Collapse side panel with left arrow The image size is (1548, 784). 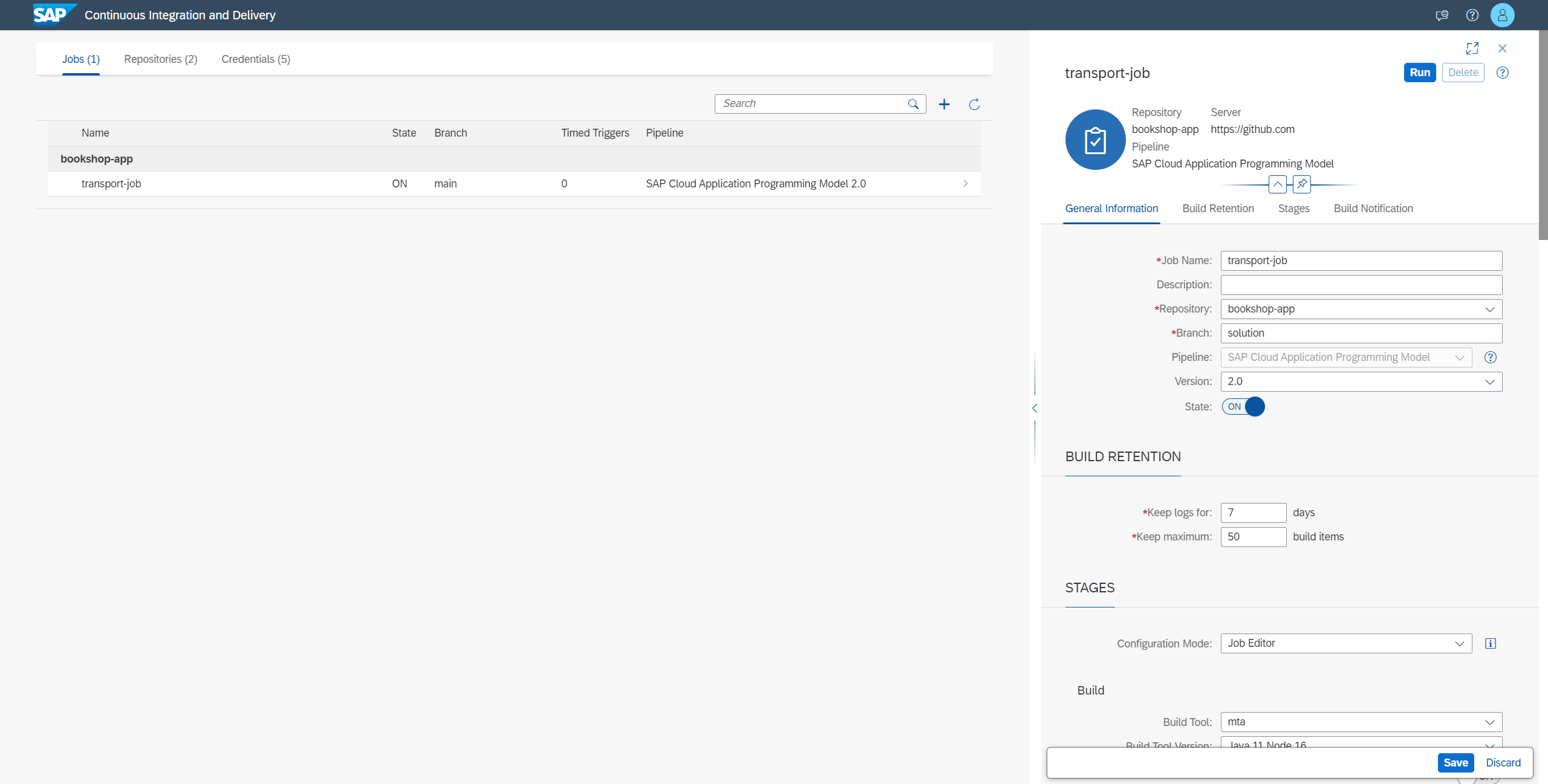(1035, 408)
